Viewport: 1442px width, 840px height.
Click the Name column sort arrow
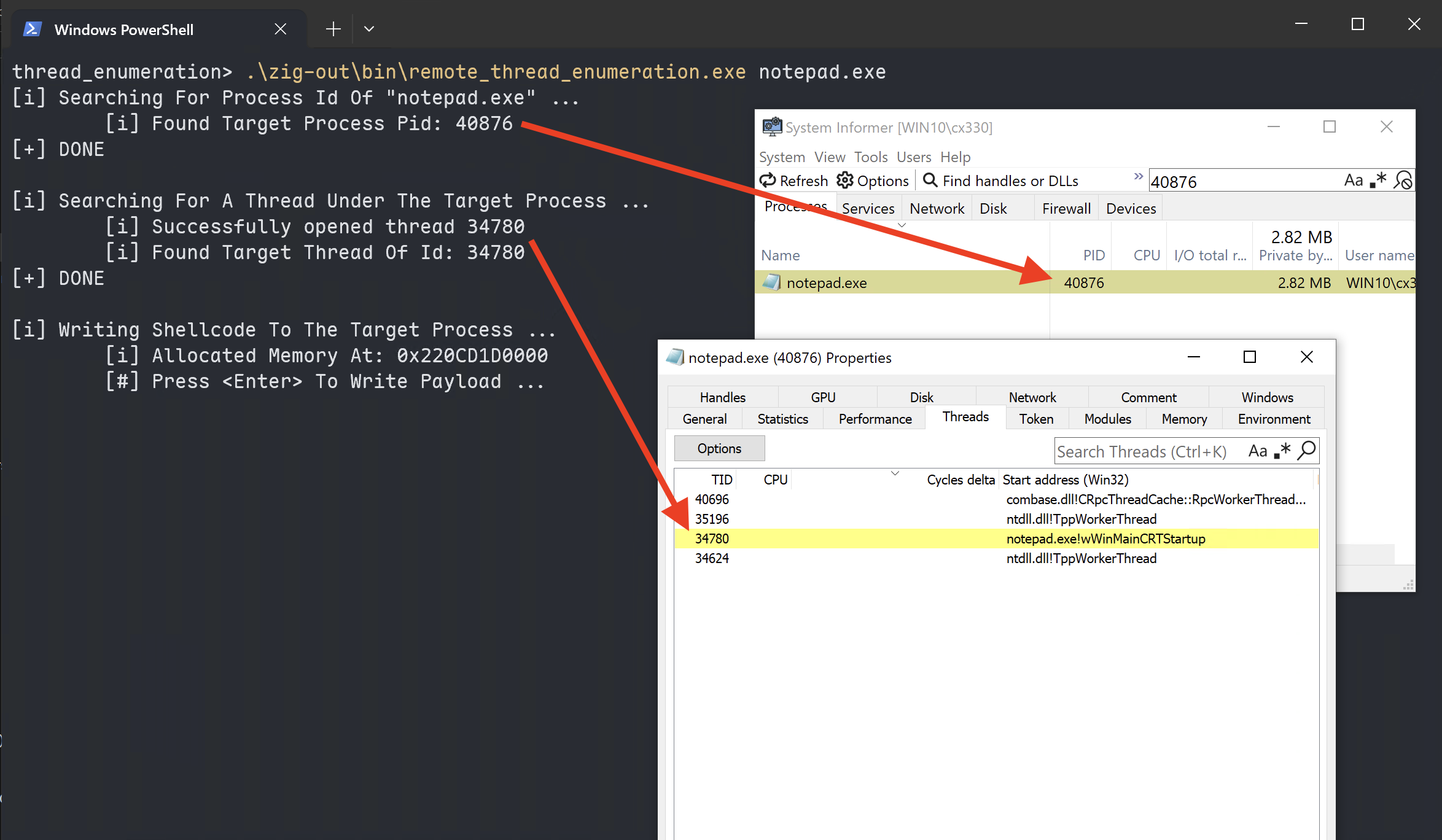[x=902, y=225]
